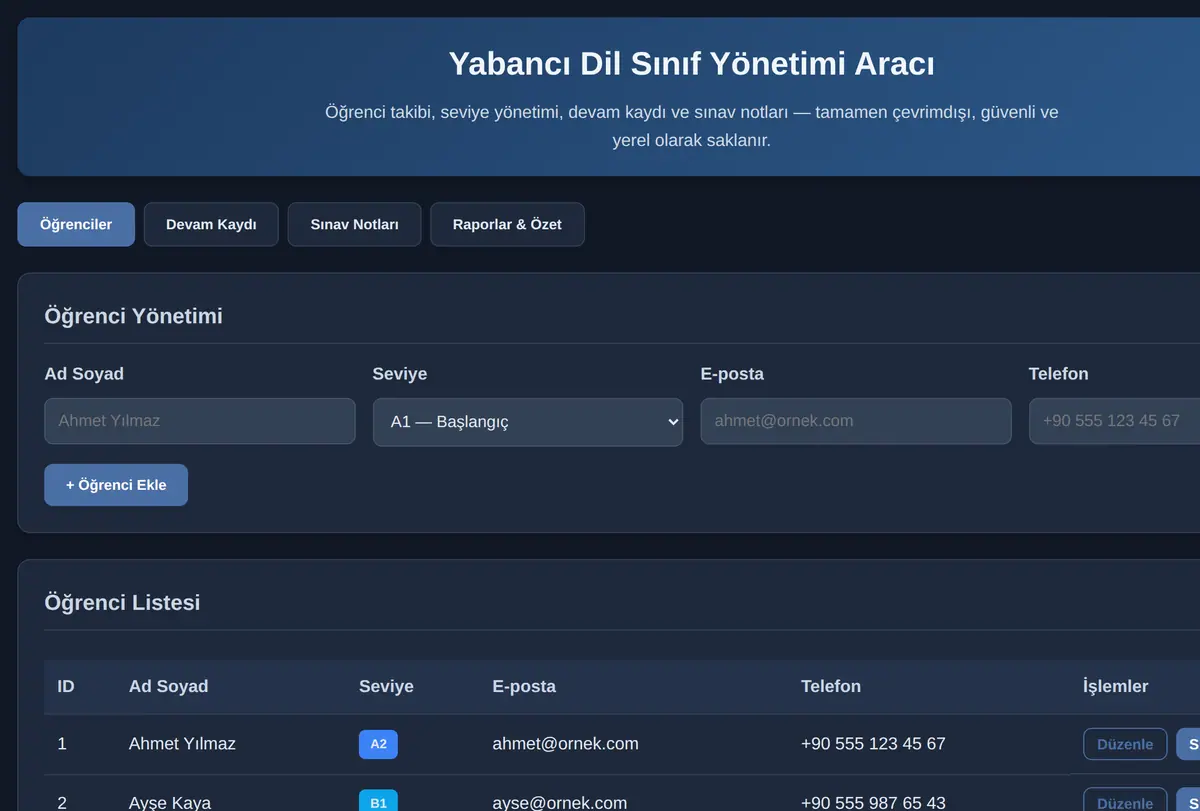Open the Seviye dropdown
The height and width of the screenshot is (811, 1200).
click(528, 422)
